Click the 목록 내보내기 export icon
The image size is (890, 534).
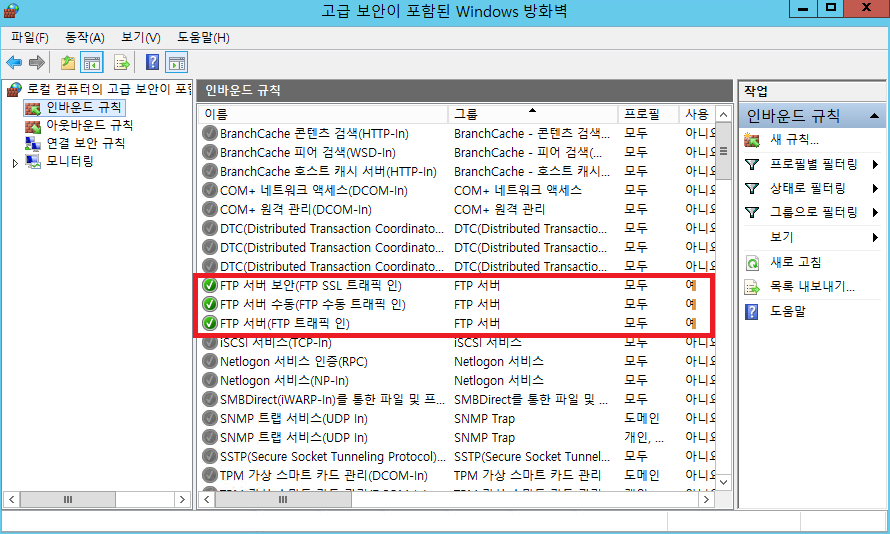point(752,287)
